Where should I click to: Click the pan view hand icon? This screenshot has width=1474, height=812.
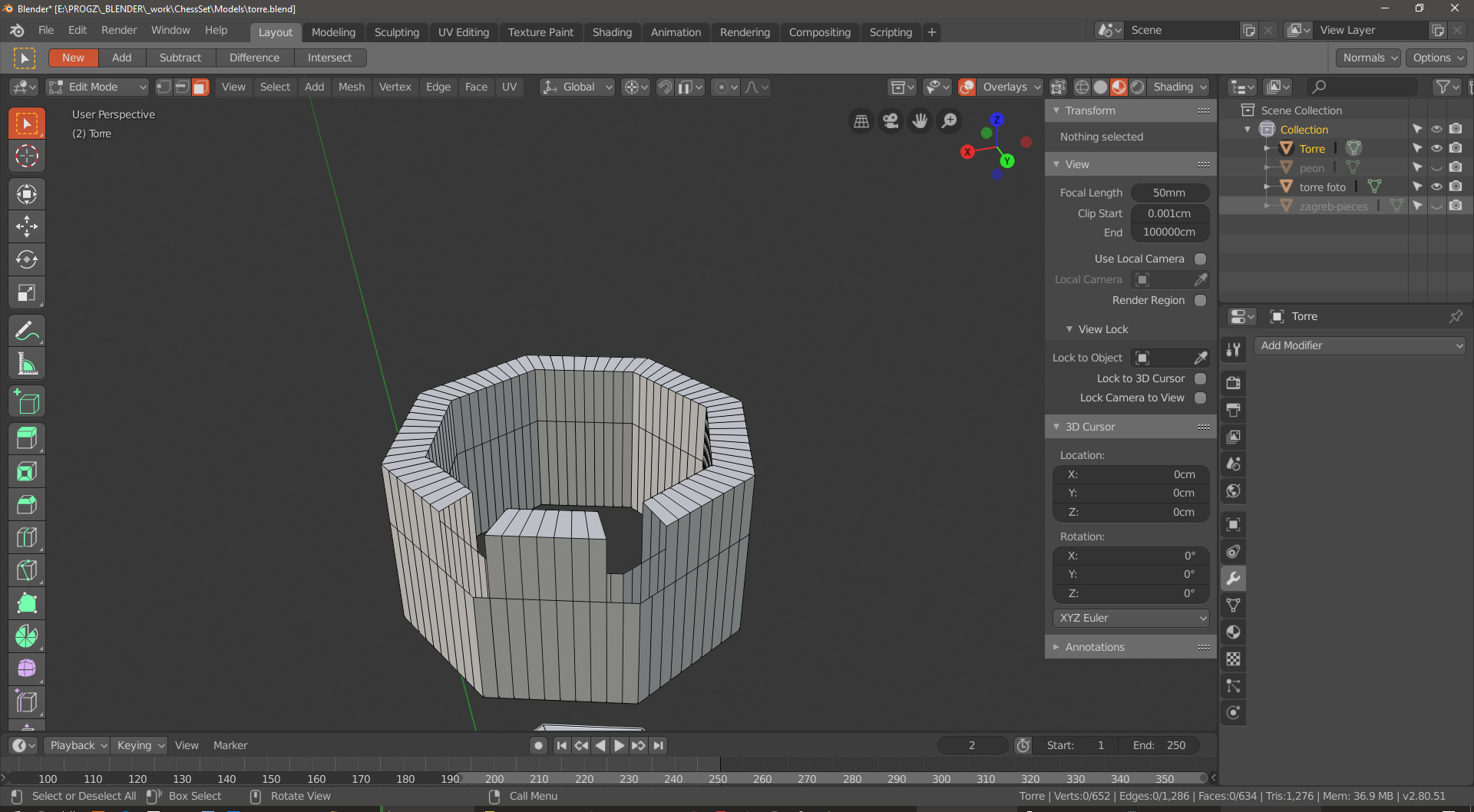(920, 120)
